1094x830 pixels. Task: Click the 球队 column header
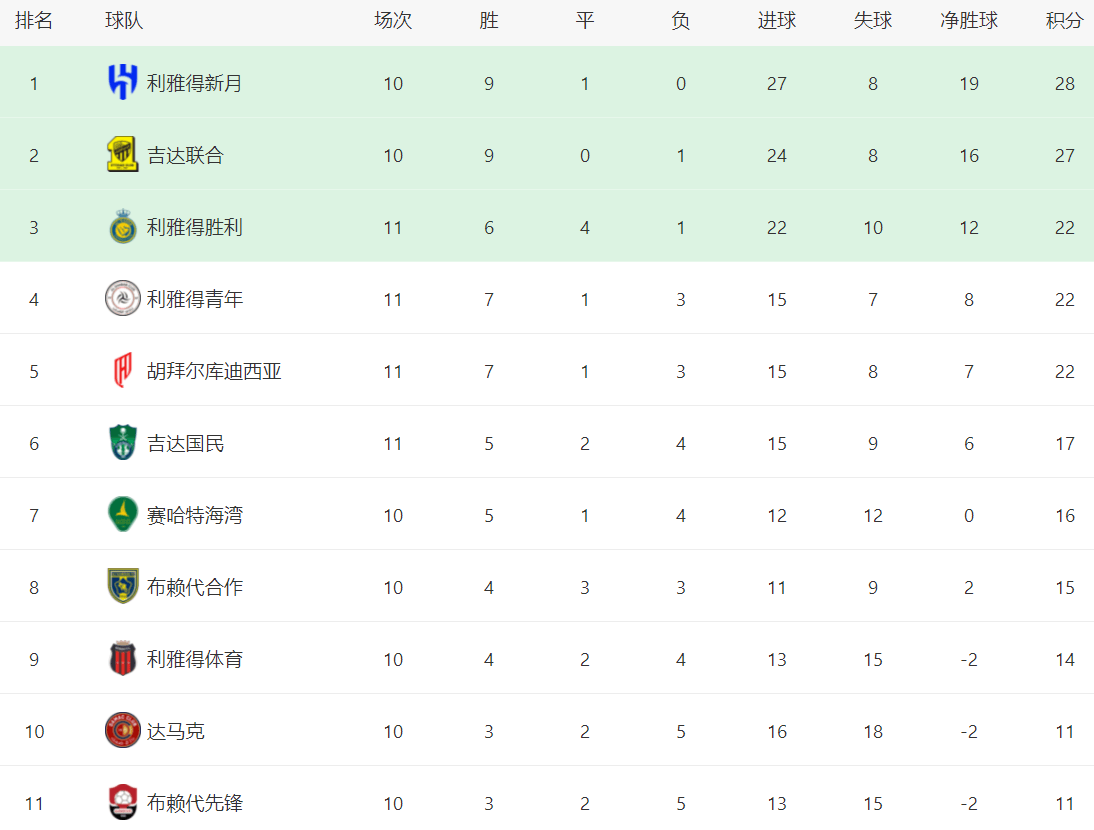click(x=124, y=21)
